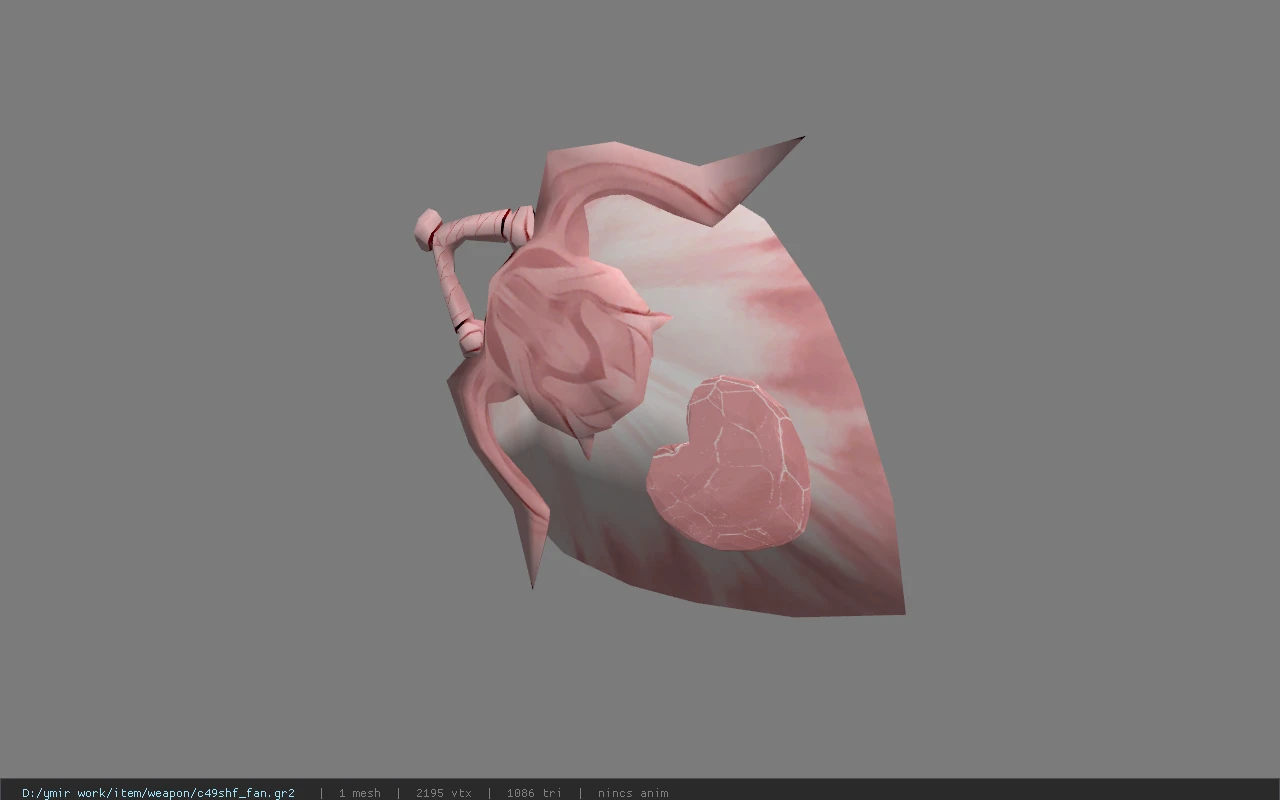The height and width of the screenshot is (800, 1280).
Task: Click the 'nincs anim' status entry
Action: point(633,792)
